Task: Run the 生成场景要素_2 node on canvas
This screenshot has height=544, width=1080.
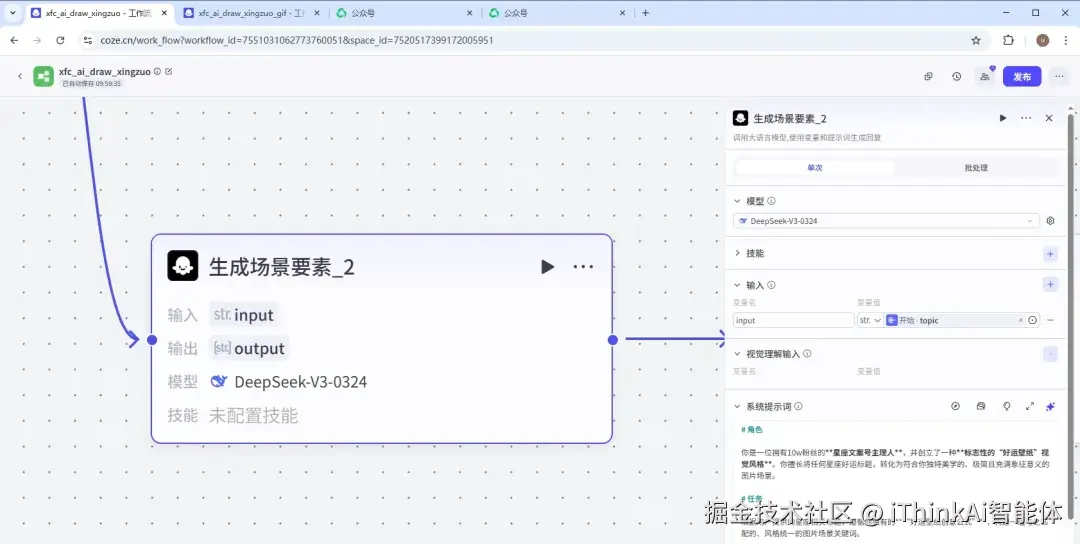Action: click(x=547, y=266)
